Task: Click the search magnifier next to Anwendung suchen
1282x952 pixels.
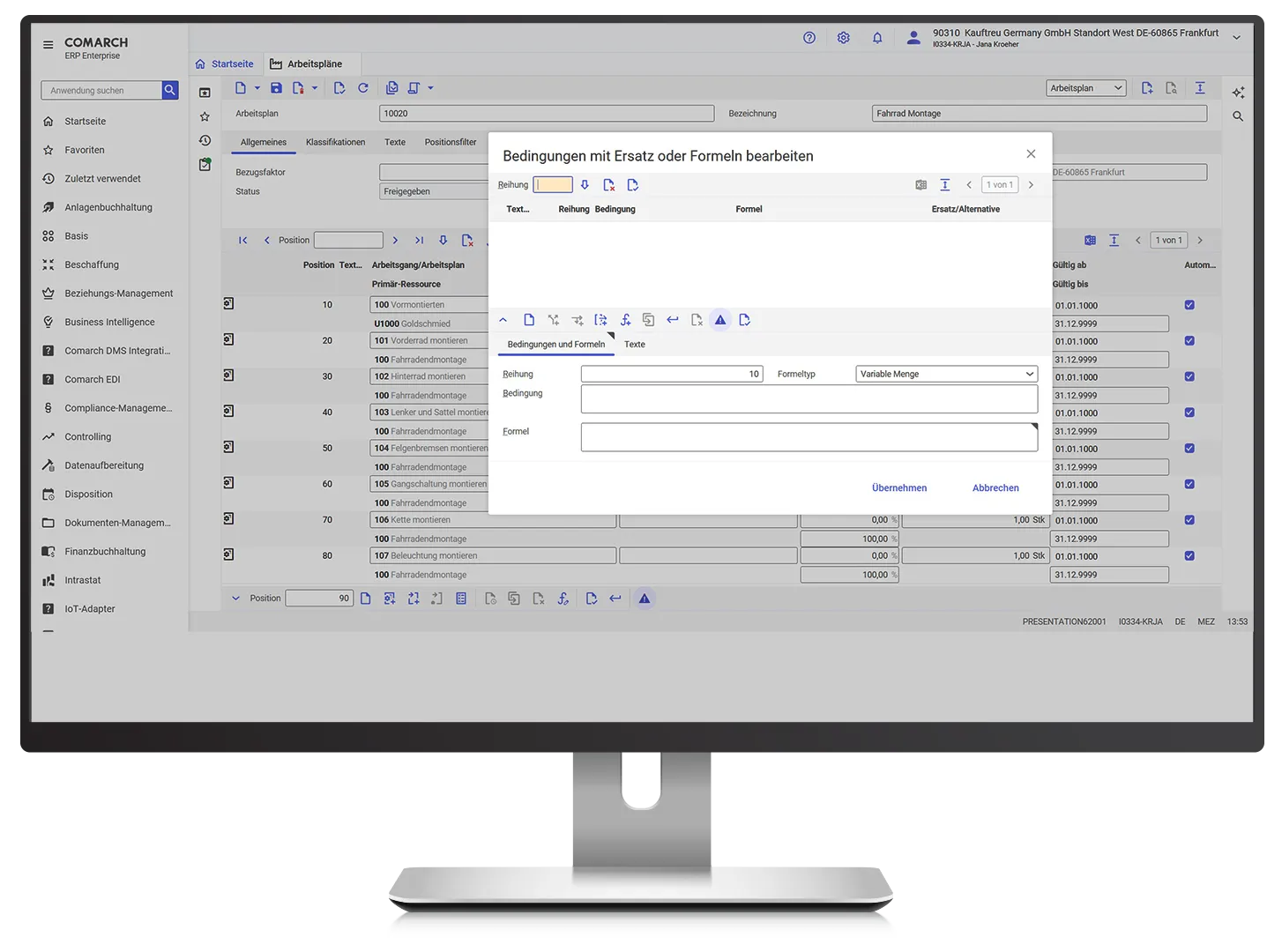Action: tap(170, 90)
